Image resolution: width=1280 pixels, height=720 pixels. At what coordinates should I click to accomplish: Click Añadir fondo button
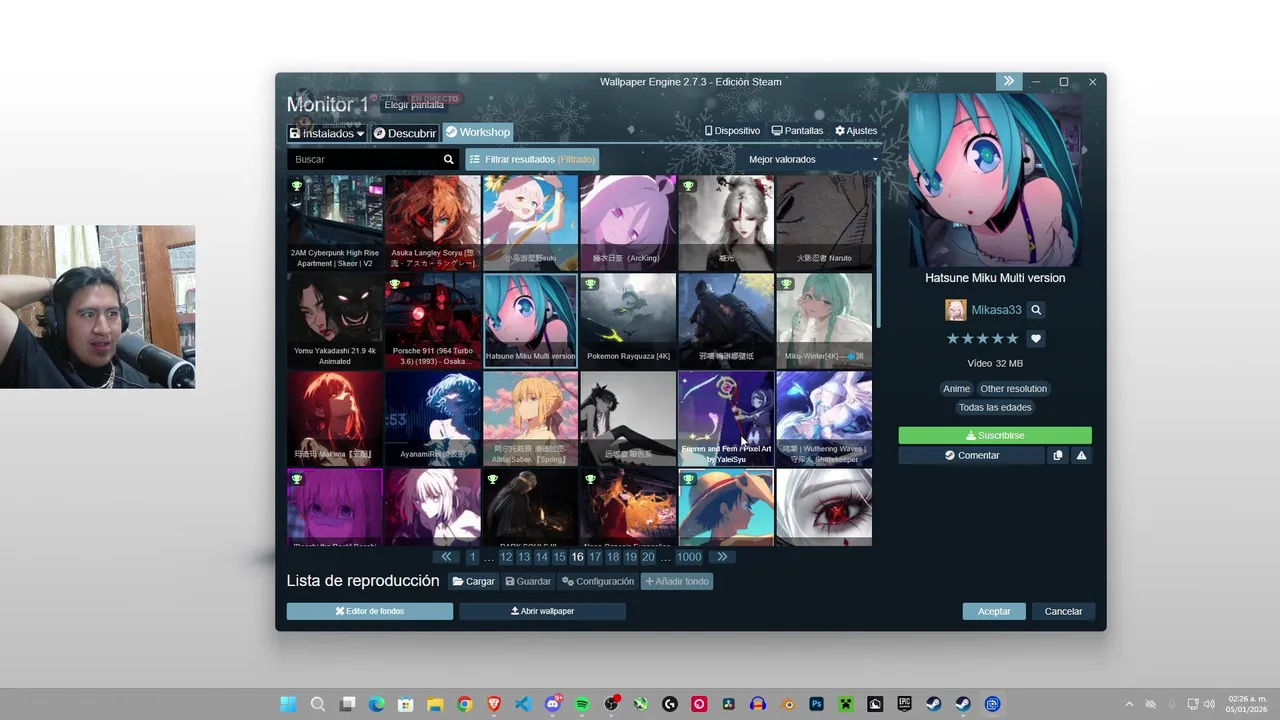point(677,581)
